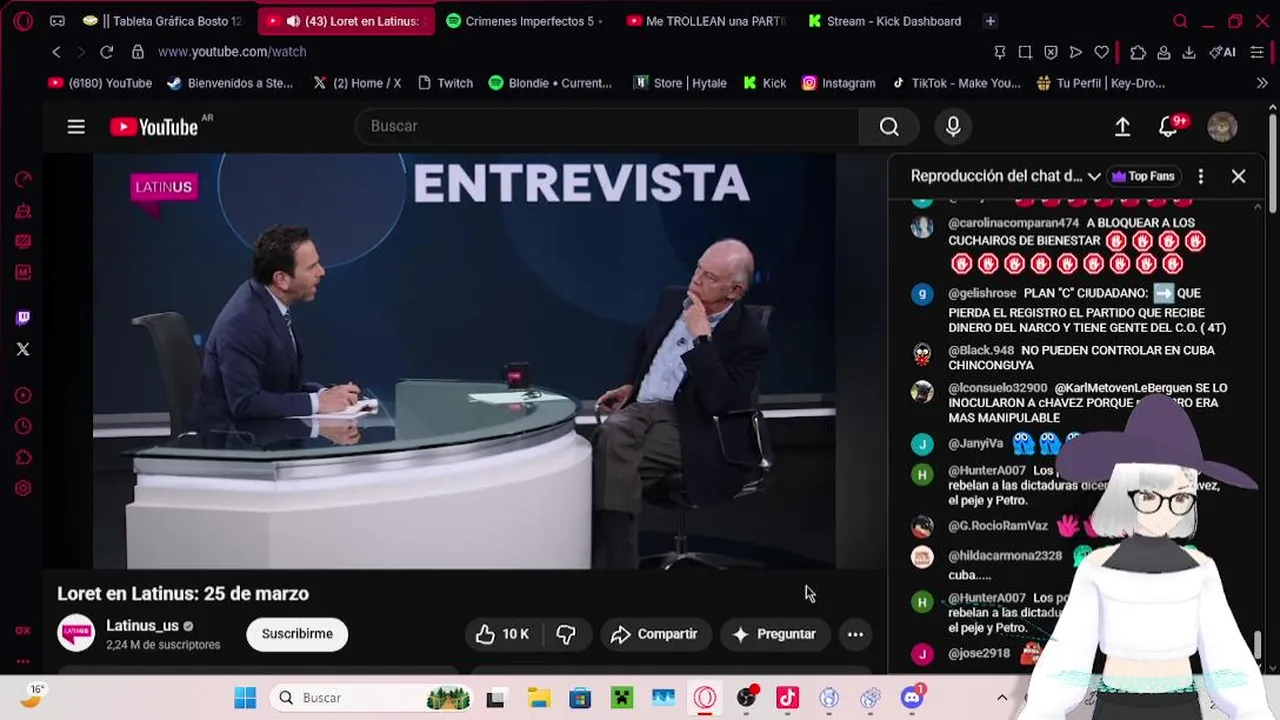This screenshot has height=720, width=1280.
Task: Click the heart bookmark icon in address bar
Action: click(x=1101, y=52)
